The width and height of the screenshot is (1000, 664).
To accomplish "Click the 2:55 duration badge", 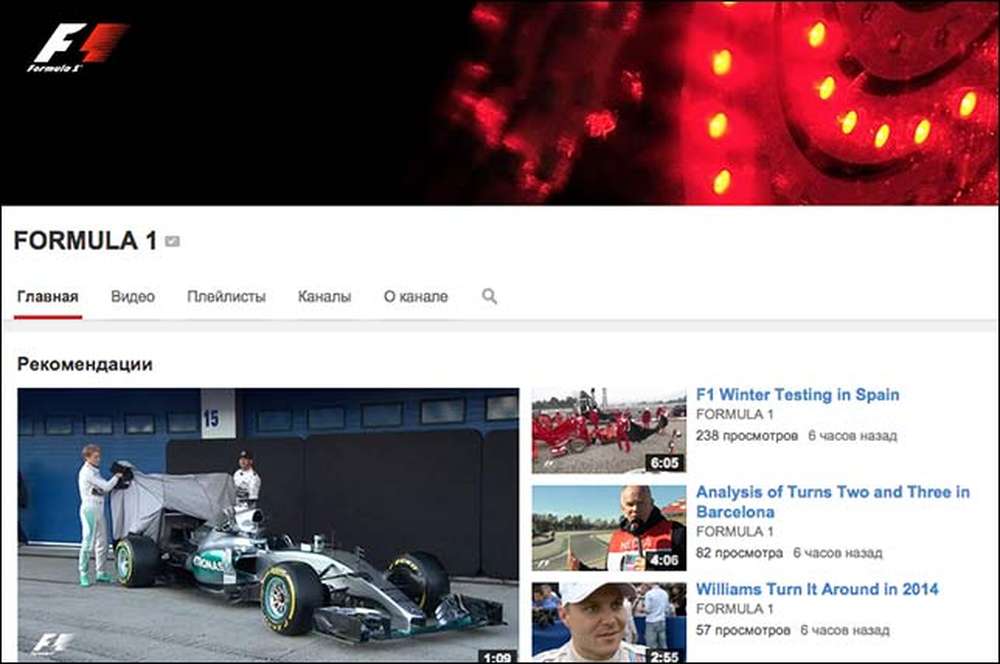I will click(664, 656).
